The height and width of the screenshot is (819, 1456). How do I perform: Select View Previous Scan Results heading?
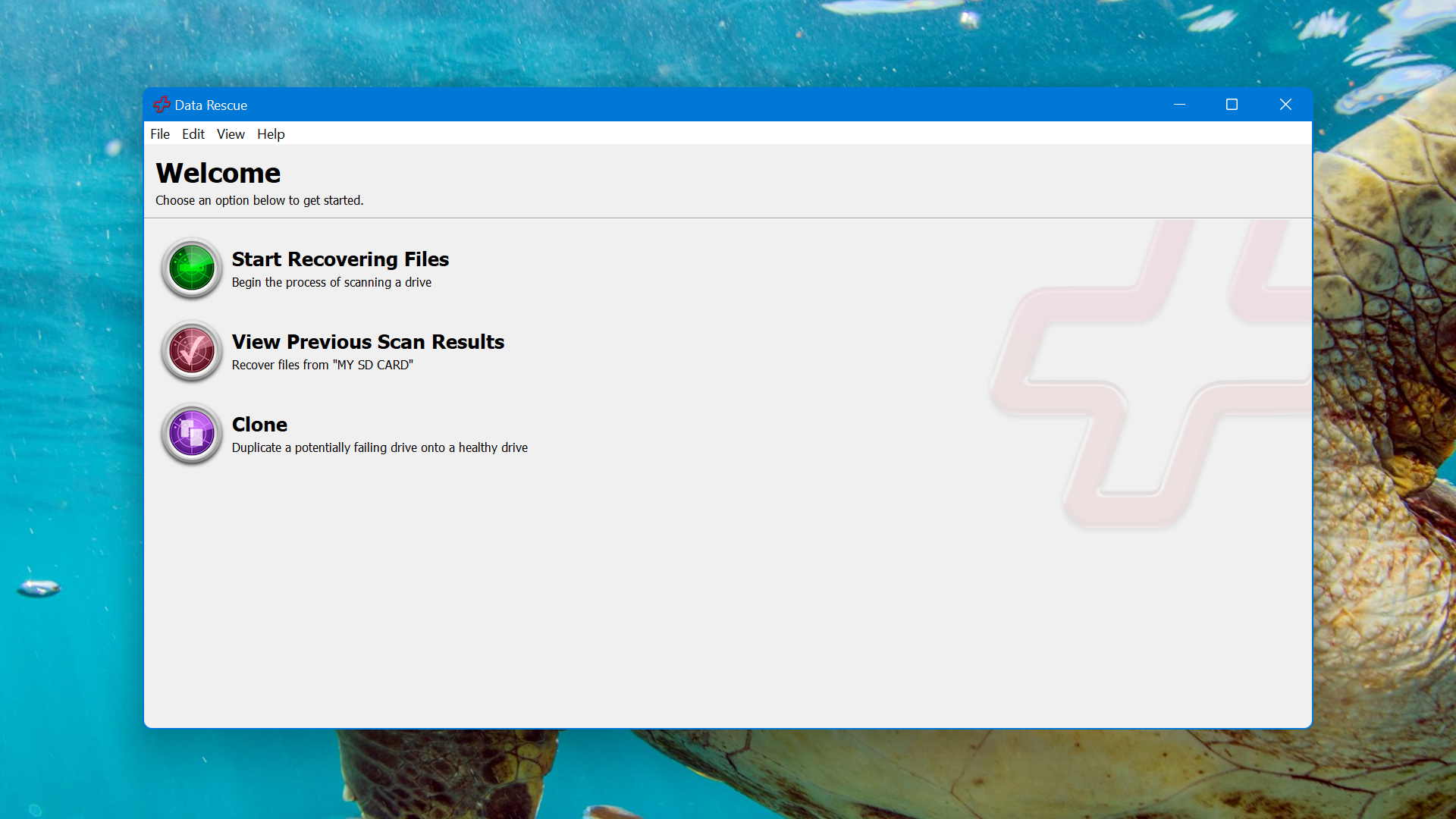click(368, 342)
